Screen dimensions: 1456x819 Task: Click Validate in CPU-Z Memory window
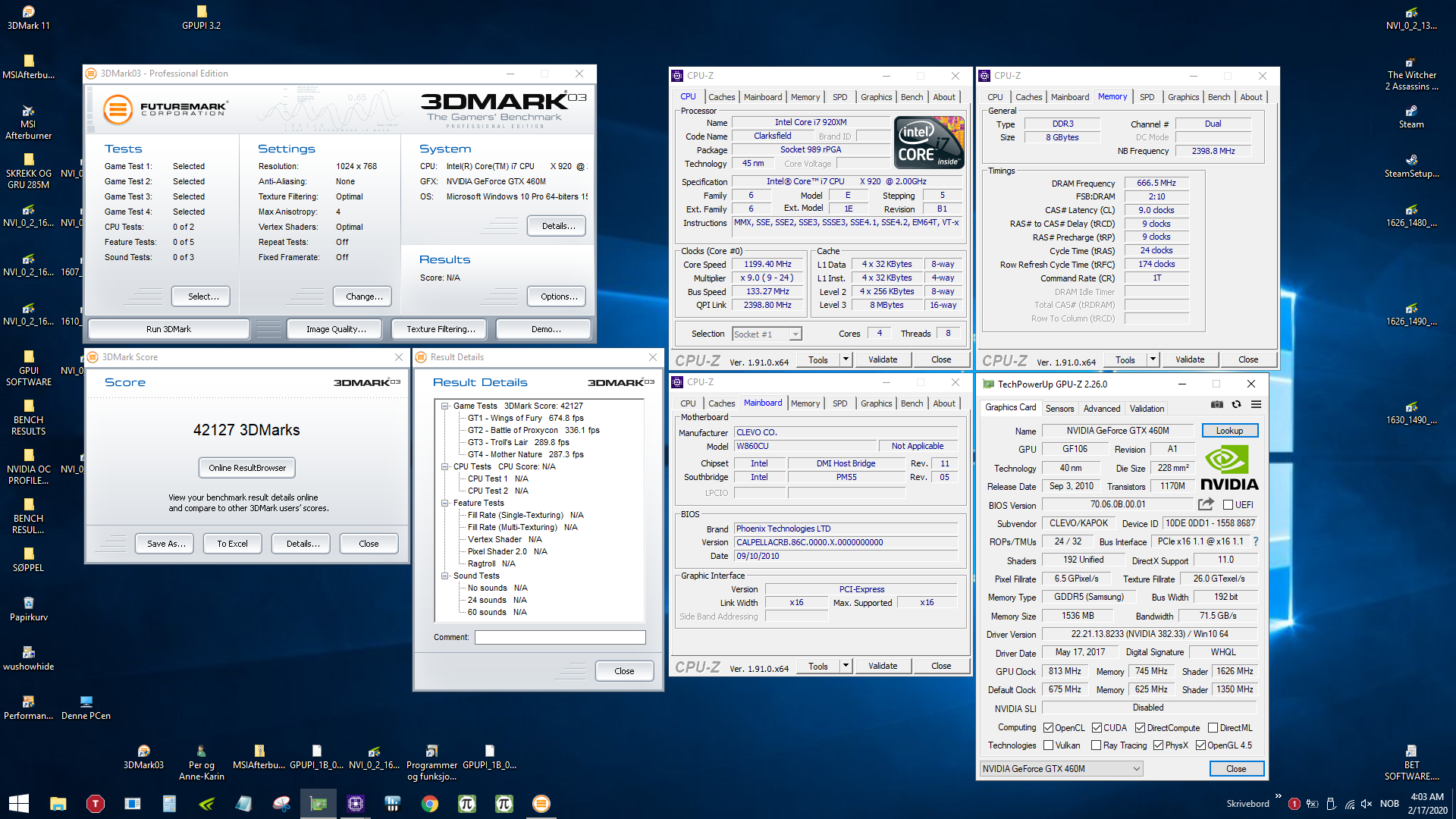pos(1189,359)
